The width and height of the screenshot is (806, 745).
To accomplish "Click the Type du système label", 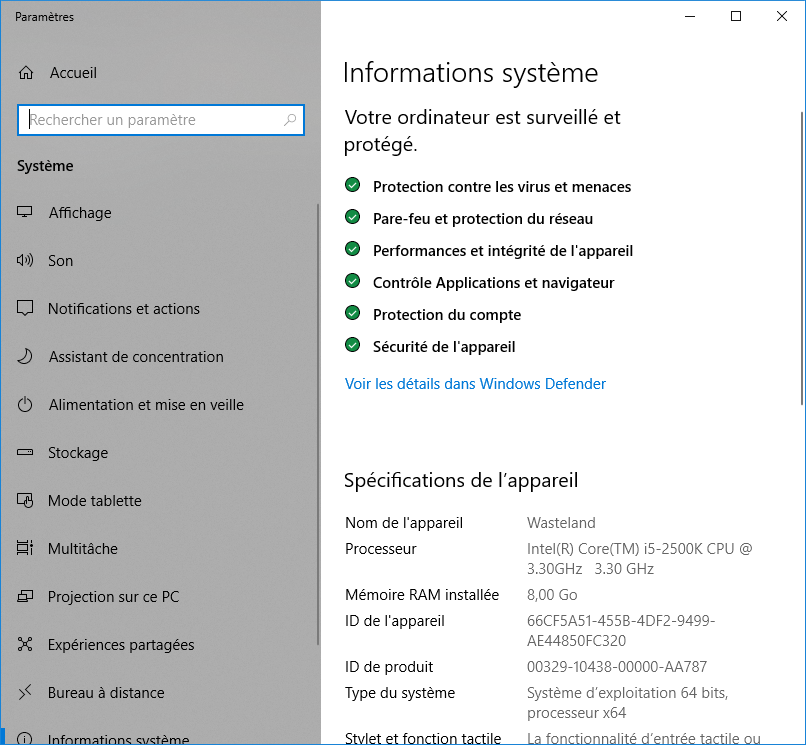I will [x=399, y=693].
